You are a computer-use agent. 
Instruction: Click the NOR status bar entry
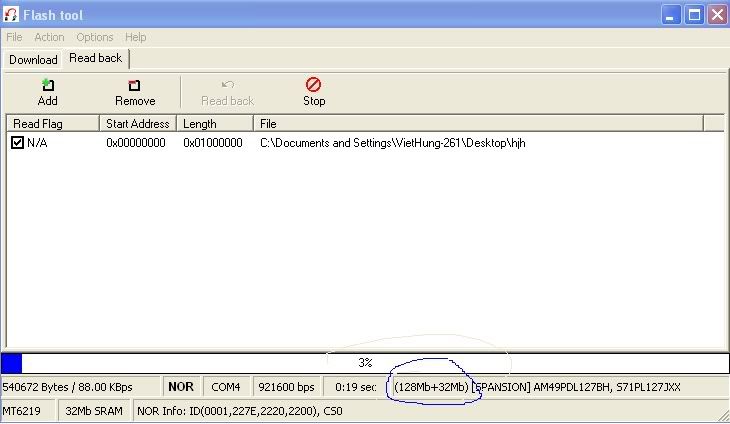point(181,387)
